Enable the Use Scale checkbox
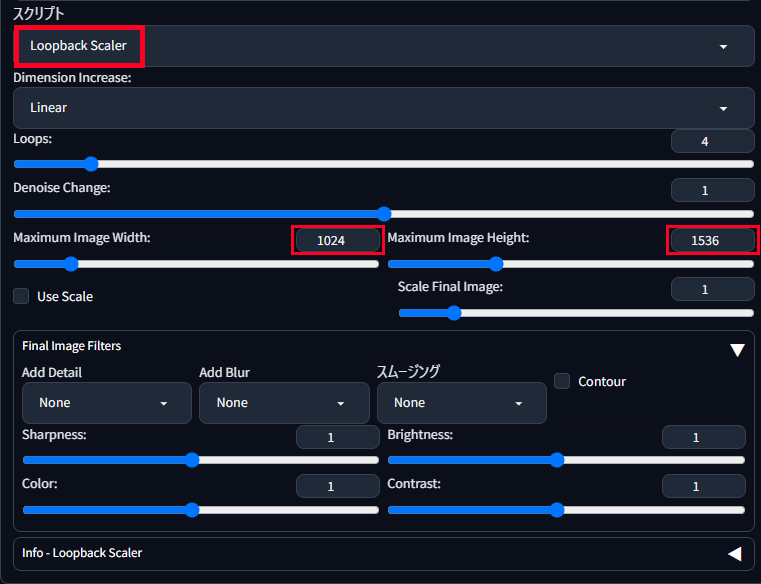The height and width of the screenshot is (584, 761). [21, 296]
